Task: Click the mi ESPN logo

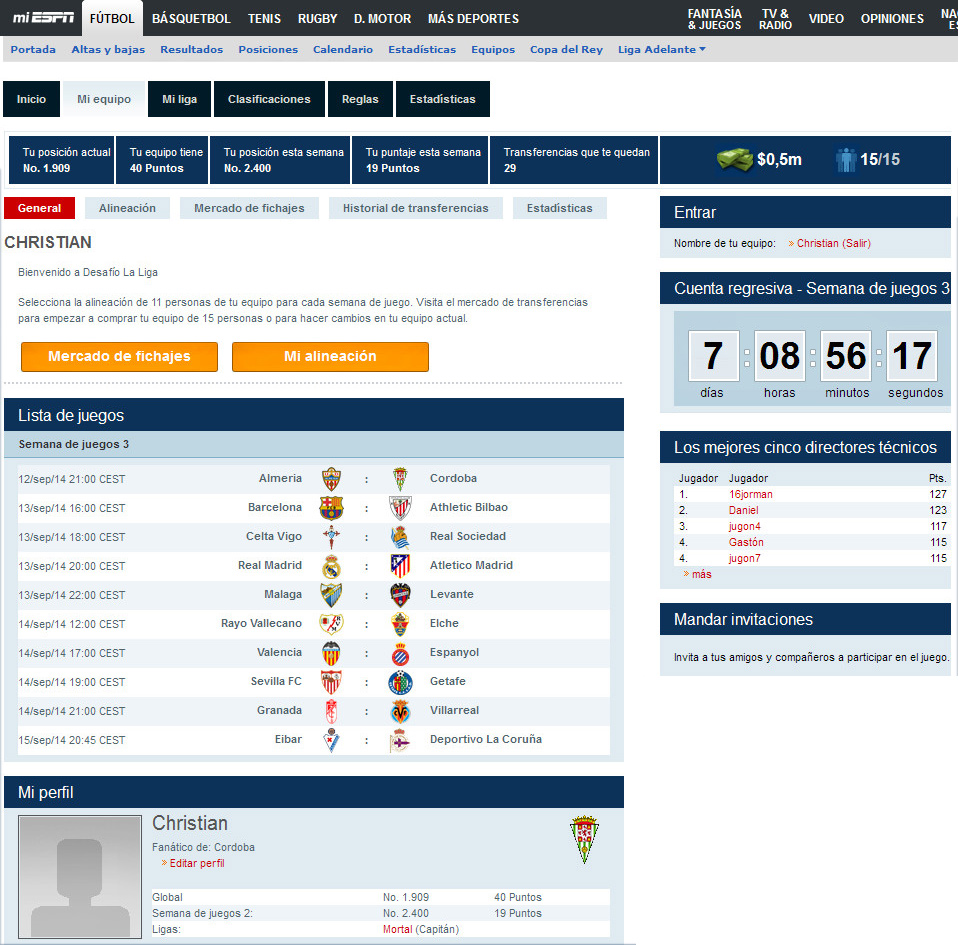Action: coord(43,18)
